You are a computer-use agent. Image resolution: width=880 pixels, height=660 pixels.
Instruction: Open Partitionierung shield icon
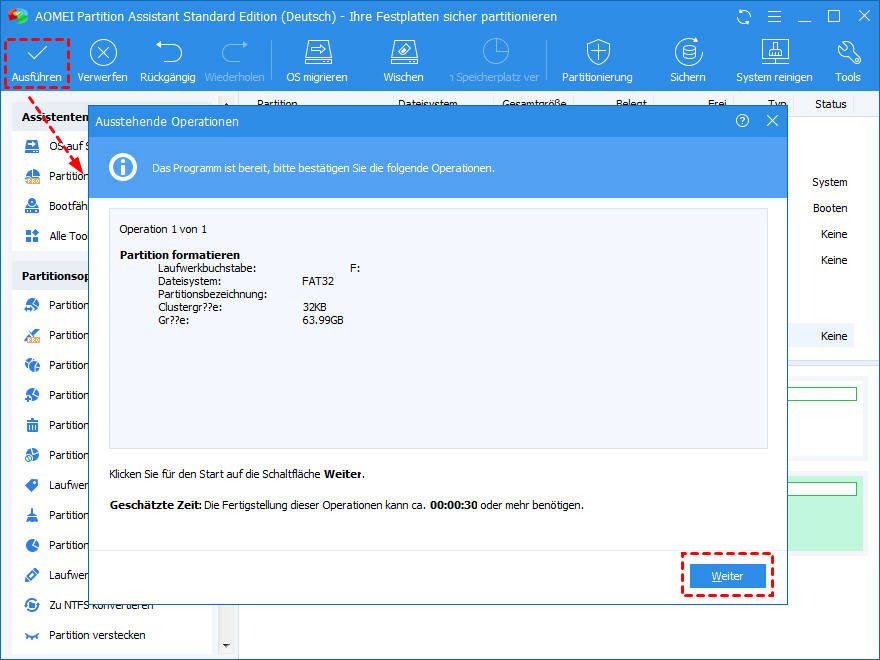point(598,52)
